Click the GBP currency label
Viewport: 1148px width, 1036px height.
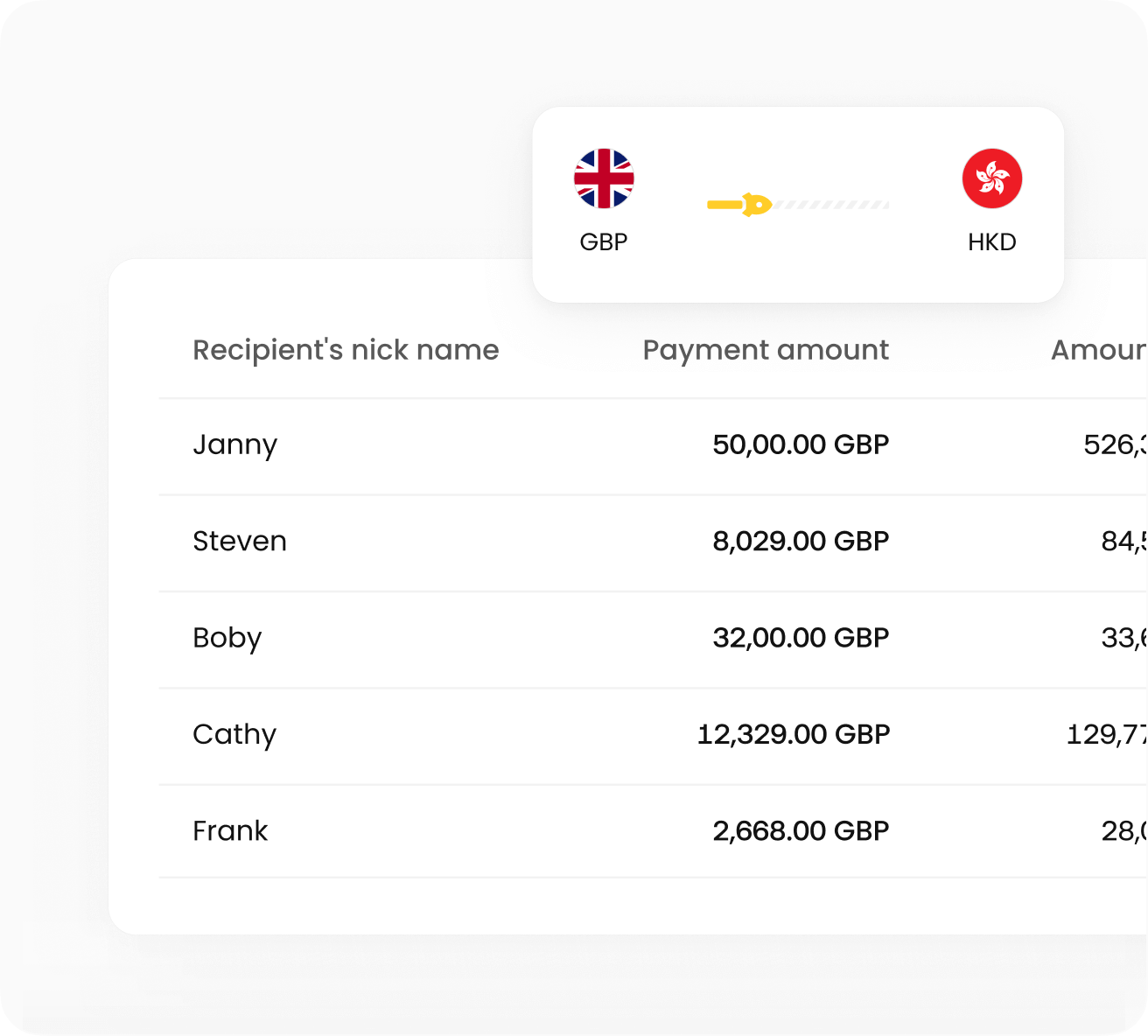tap(604, 241)
